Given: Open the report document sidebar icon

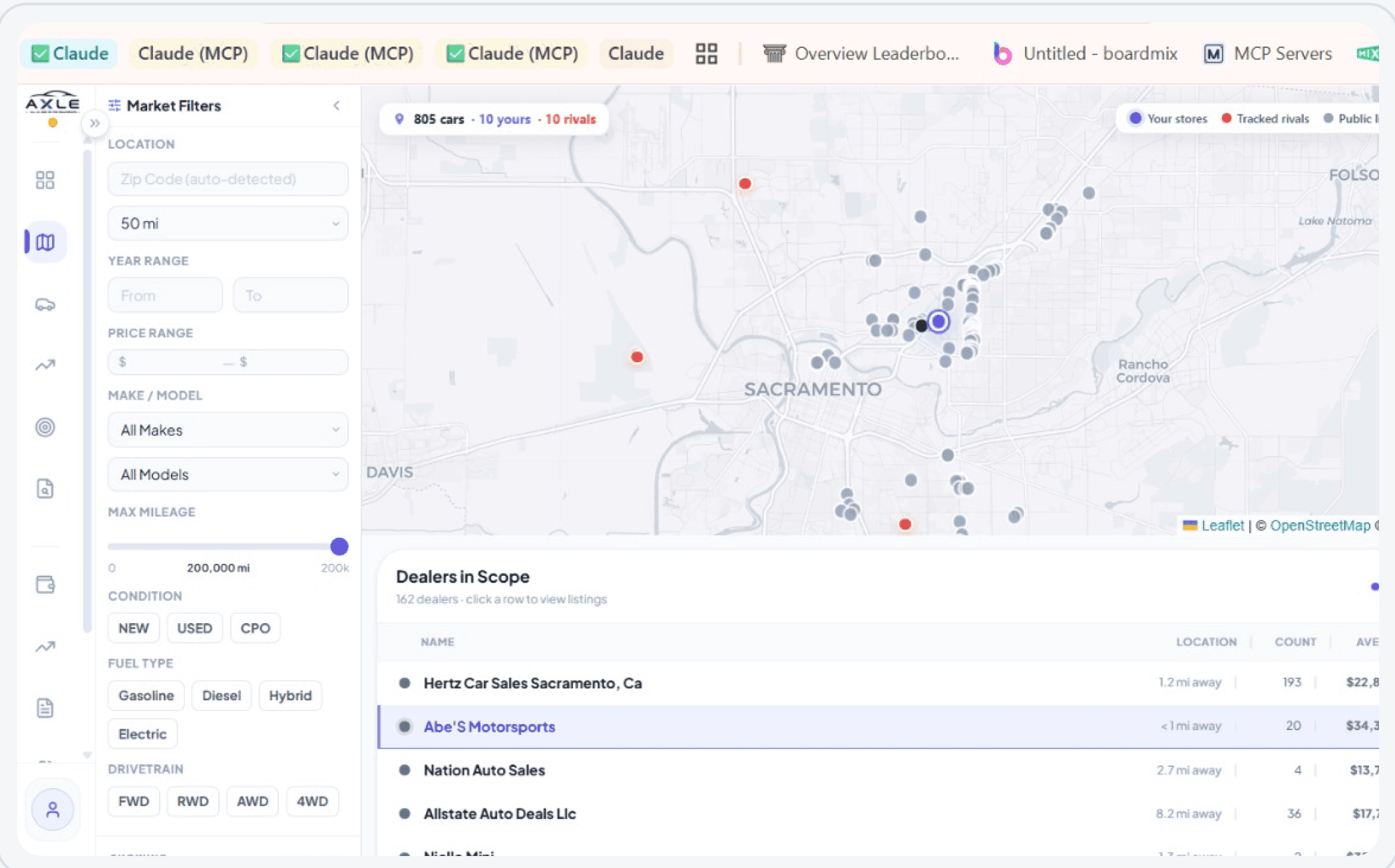Looking at the screenshot, I should coord(45,708).
